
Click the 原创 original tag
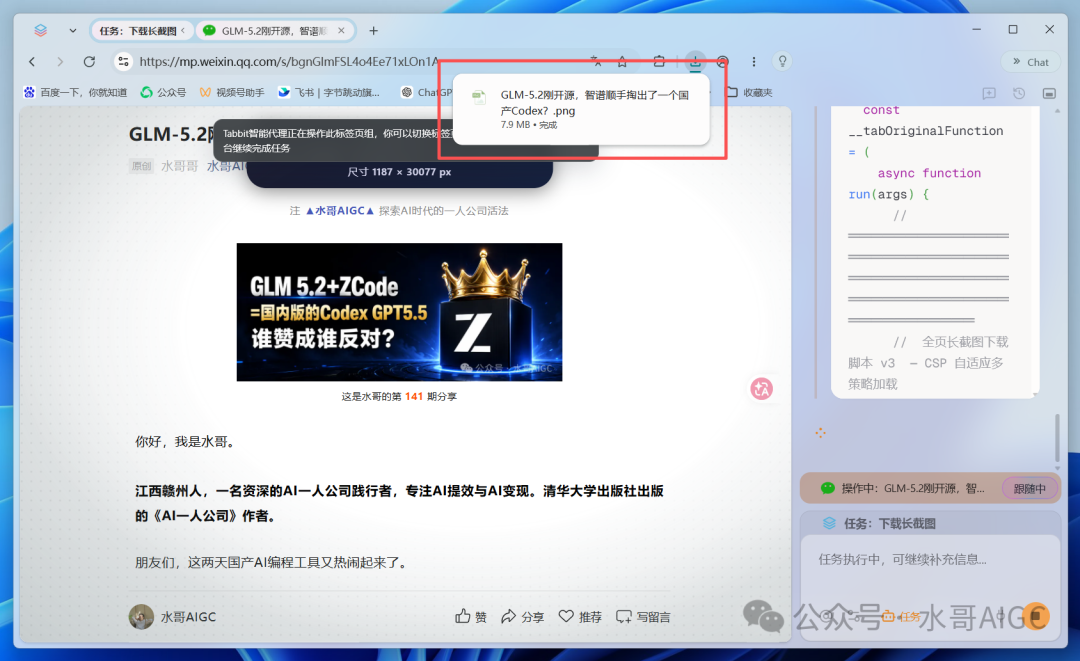pyautogui.click(x=141, y=166)
